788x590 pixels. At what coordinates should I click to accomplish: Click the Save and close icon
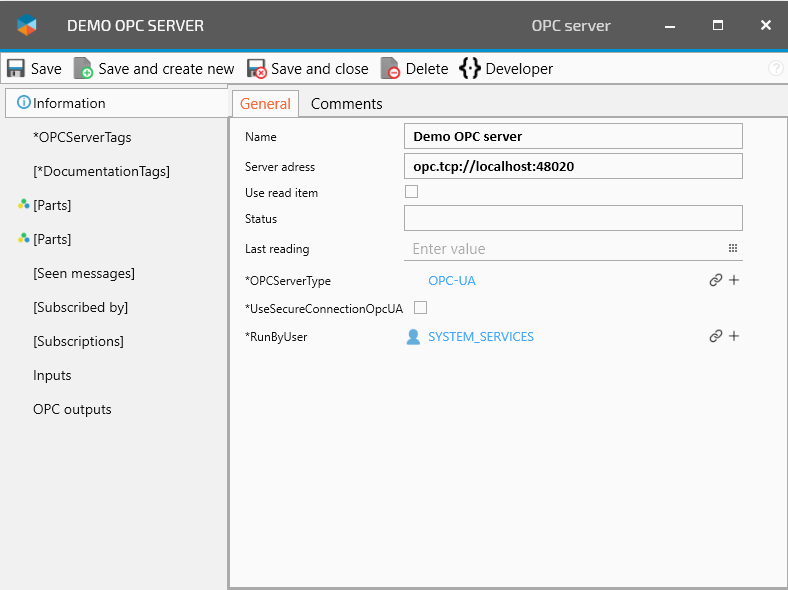257,69
